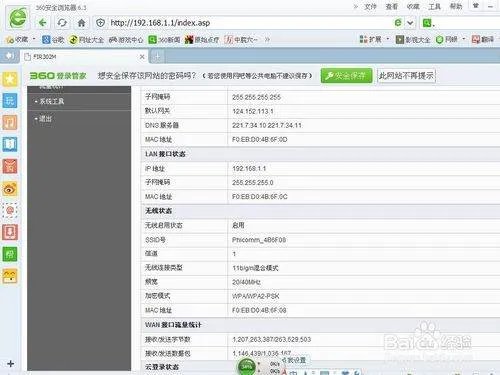
Task: Open the 影视大全 extension
Action: pos(413,40)
